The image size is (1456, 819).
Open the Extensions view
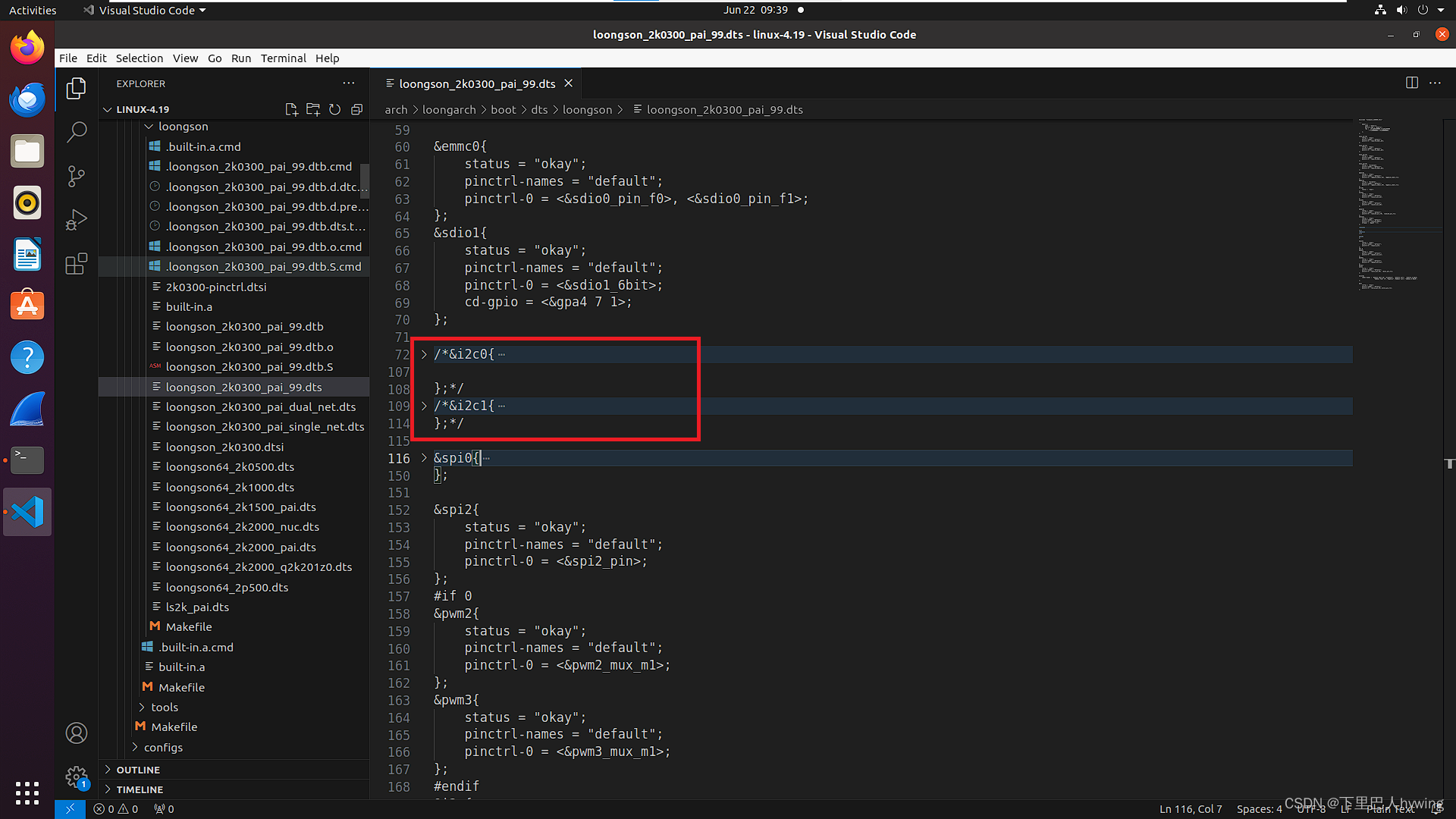pyautogui.click(x=77, y=264)
